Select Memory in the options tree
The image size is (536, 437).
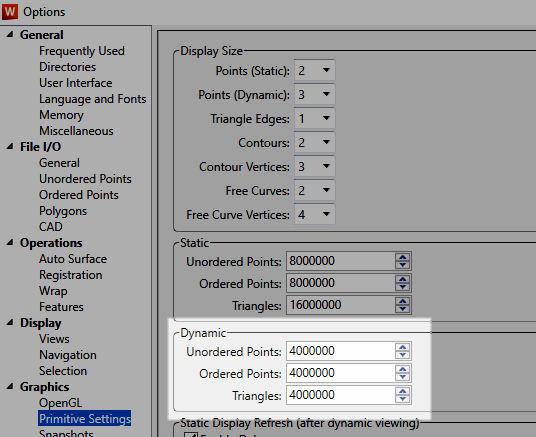(61, 115)
